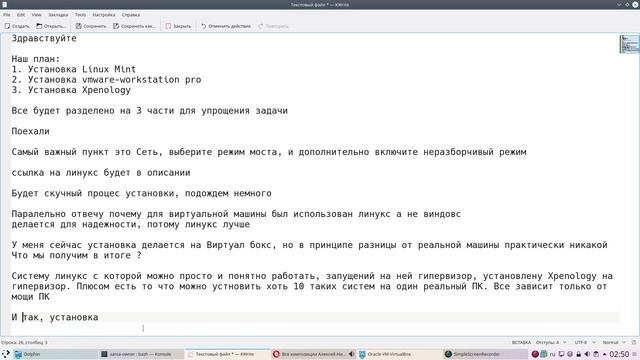640x360 pixels.
Task: Open the KDE application launcher
Action: click(x=6, y=354)
